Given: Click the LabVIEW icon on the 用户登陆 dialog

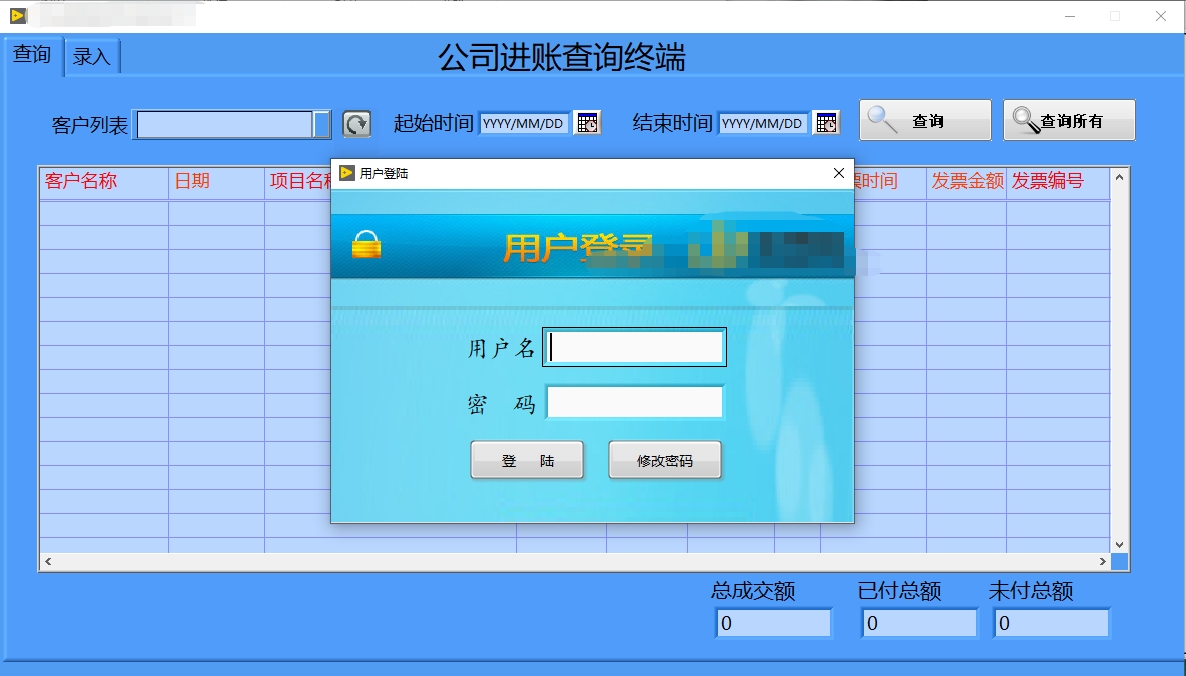Looking at the screenshot, I should (345, 172).
